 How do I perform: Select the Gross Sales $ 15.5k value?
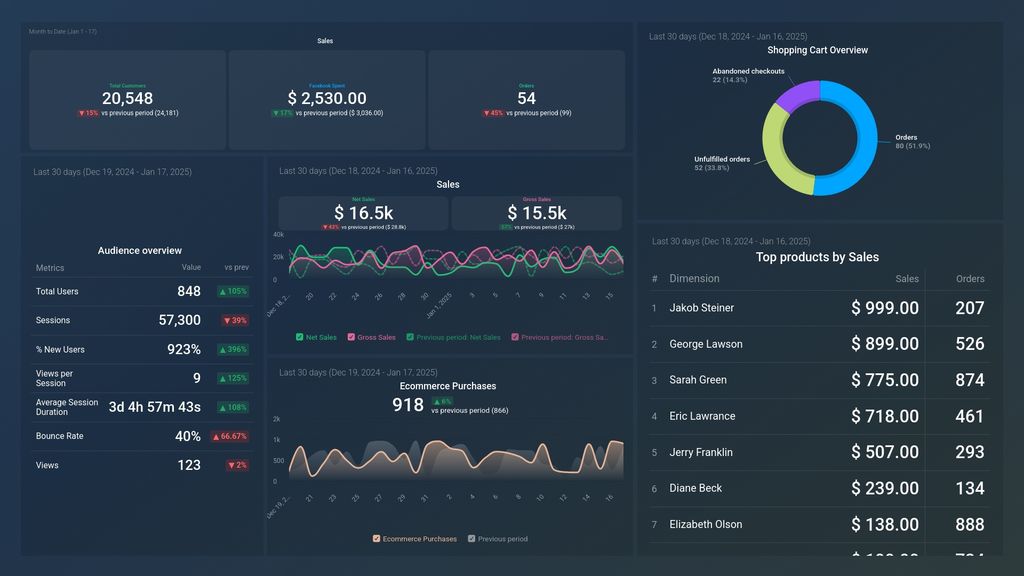point(537,213)
